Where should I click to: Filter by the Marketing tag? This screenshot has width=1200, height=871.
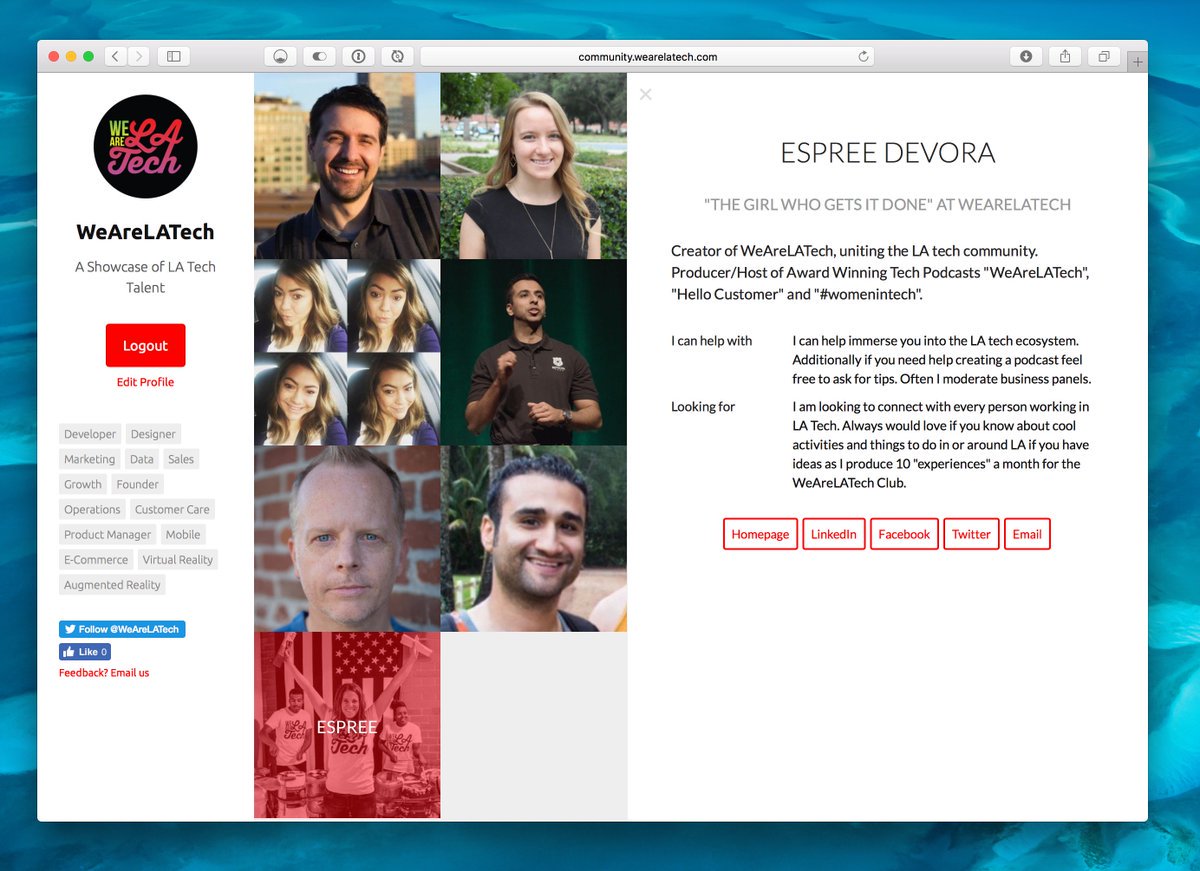coord(89,459)
